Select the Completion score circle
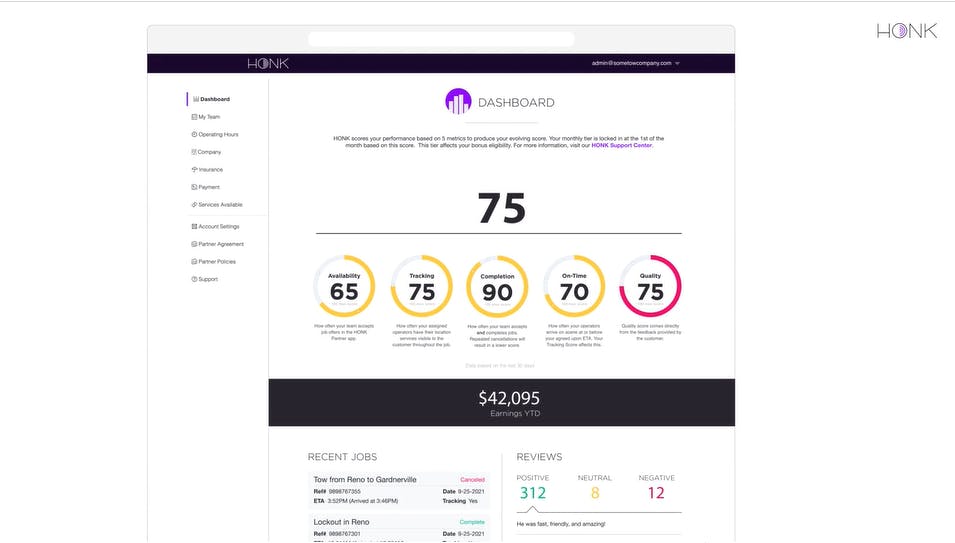The height and width of the screenshot is (543, 955). pos(497,285)
